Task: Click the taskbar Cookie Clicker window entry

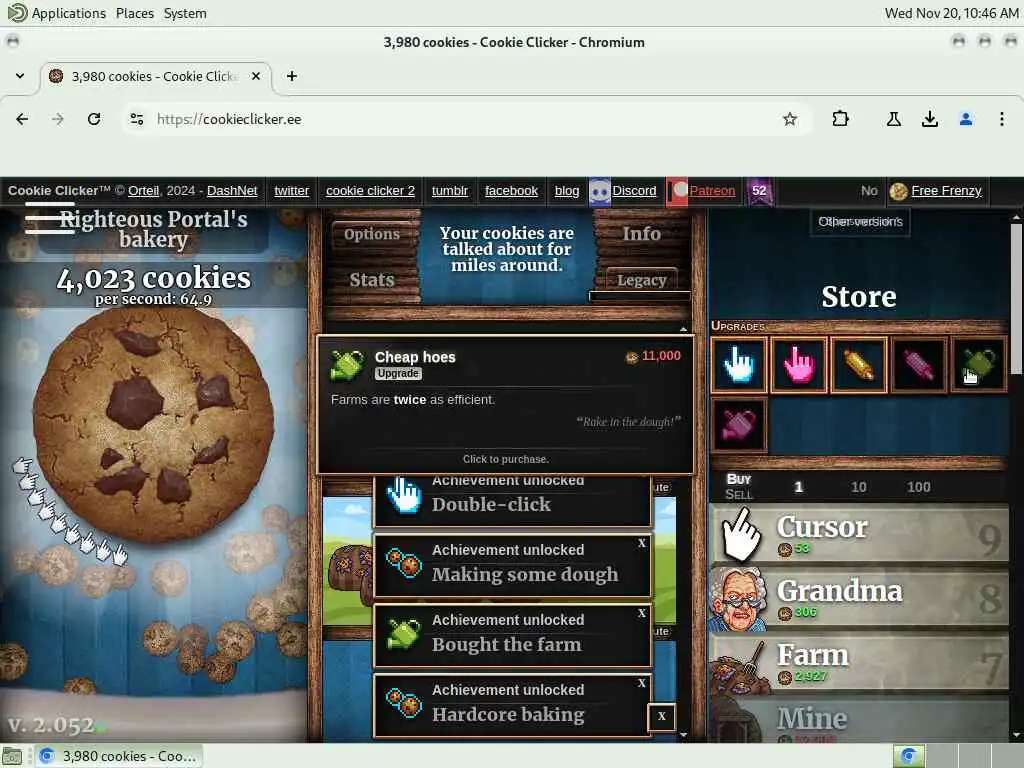Action: pos(118,756)
